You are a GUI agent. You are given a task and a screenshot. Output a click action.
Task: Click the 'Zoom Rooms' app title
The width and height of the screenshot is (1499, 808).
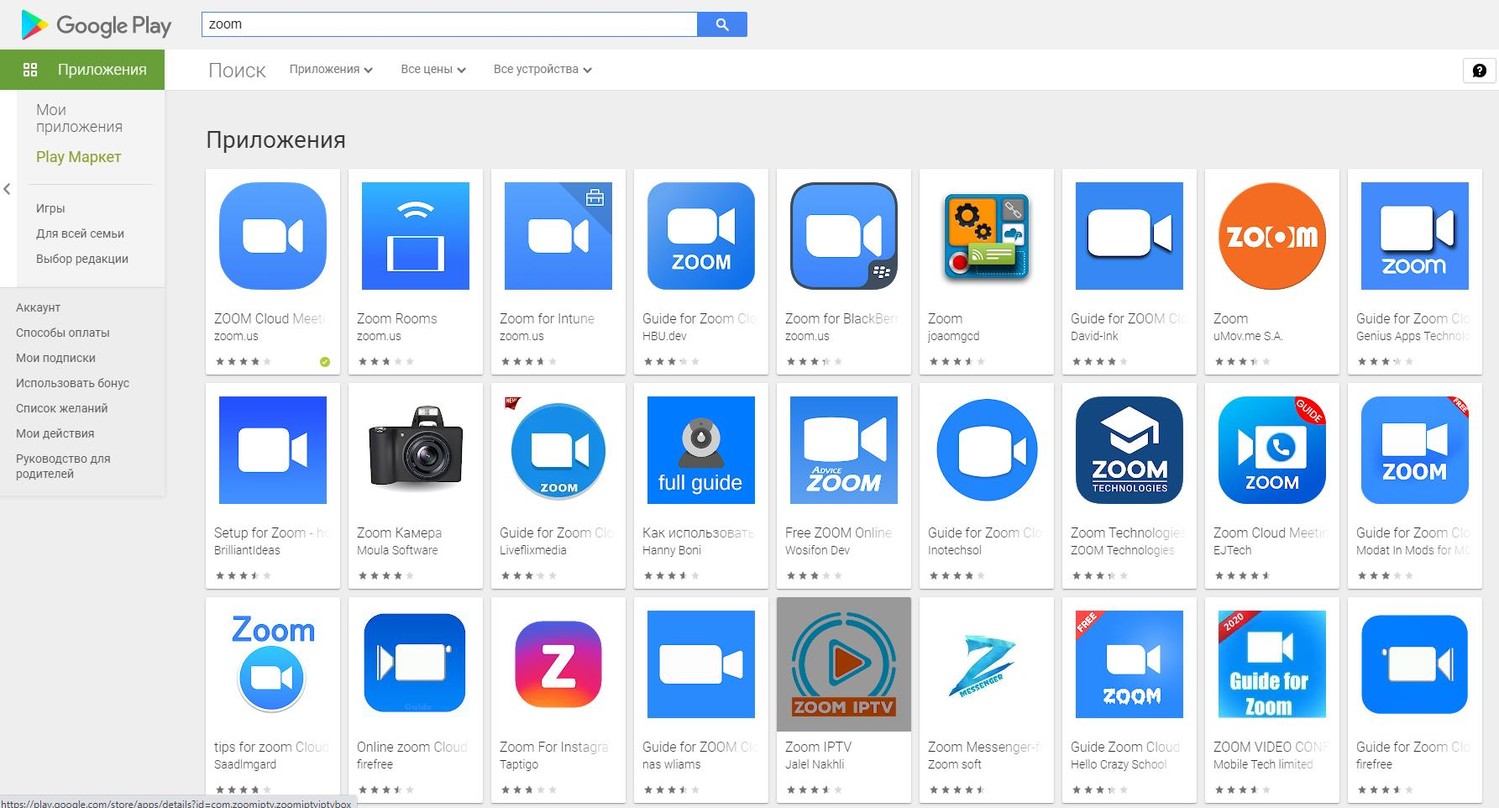pyautogui.click(x=397, y=319)
